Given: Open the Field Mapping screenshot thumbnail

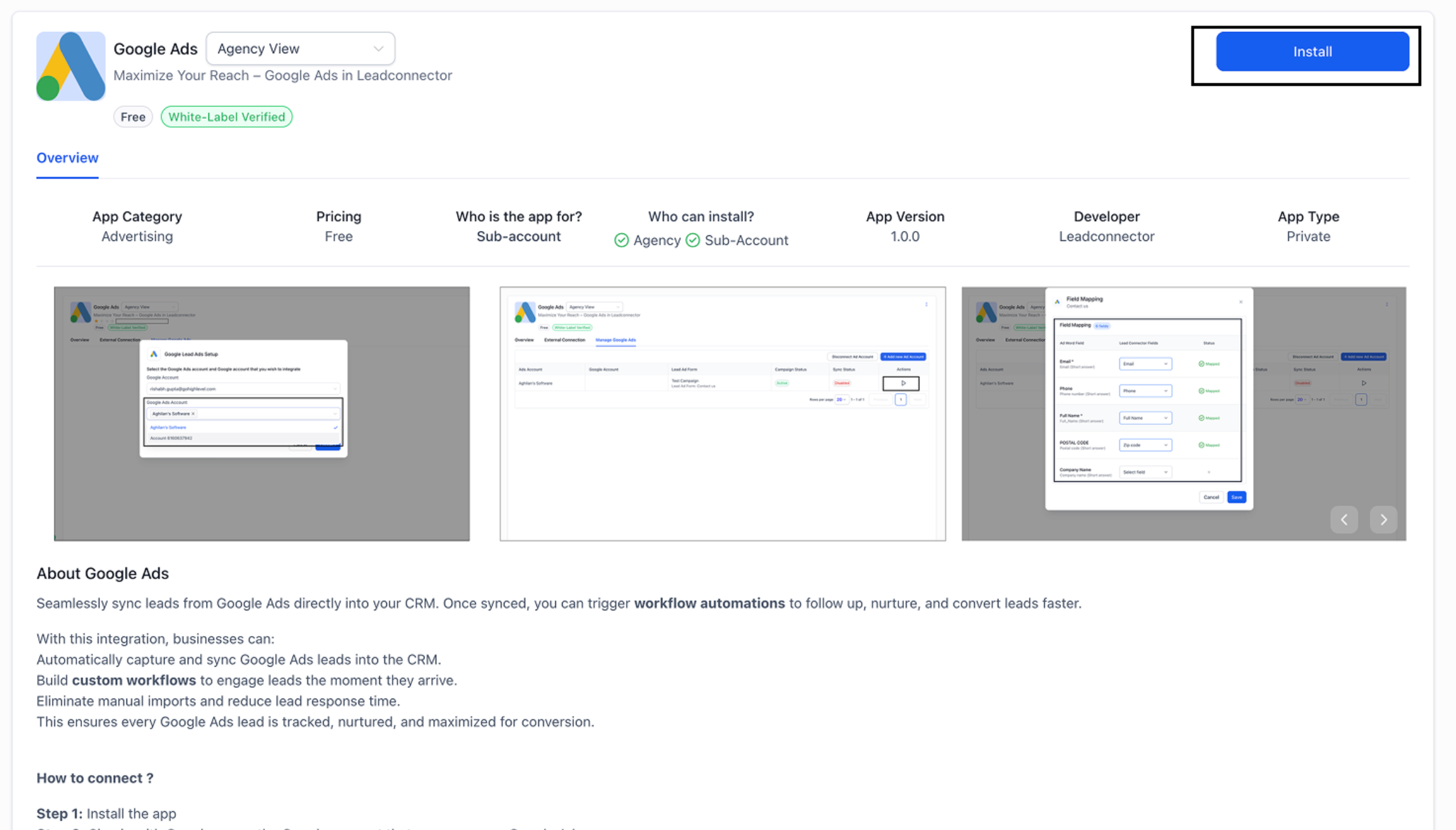Looking at the screenshot, I should tap(1183, 413).
